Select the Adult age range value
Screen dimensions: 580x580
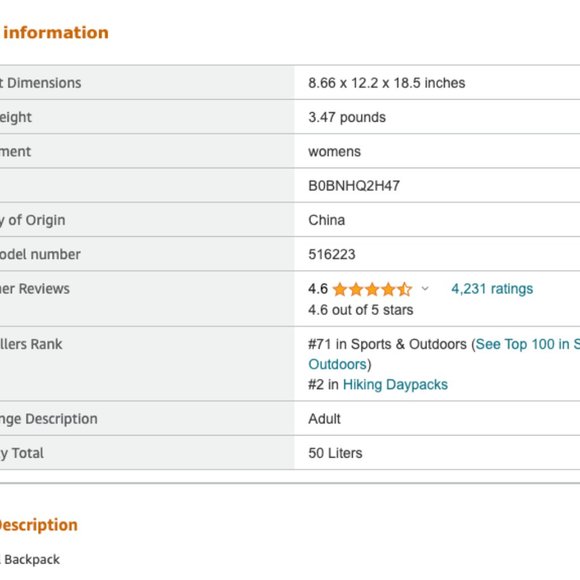click(324, 419)
